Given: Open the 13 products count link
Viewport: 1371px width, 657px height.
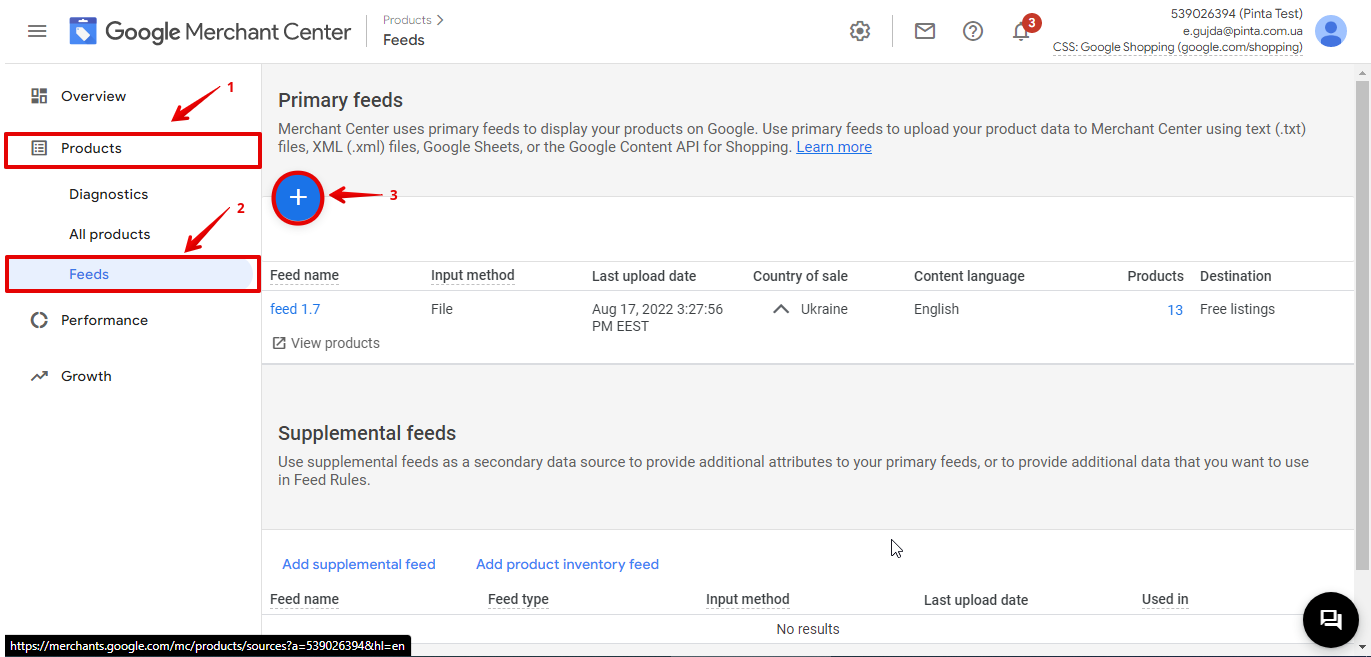Looking at the screenshot, I should click(x=1175, y=310).
